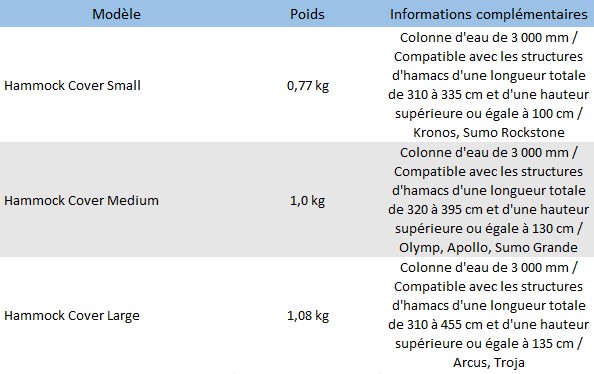Click 'supérieure ou égale à 130 cm'
Screen dimensions: 594x374
tap(485, 228)
